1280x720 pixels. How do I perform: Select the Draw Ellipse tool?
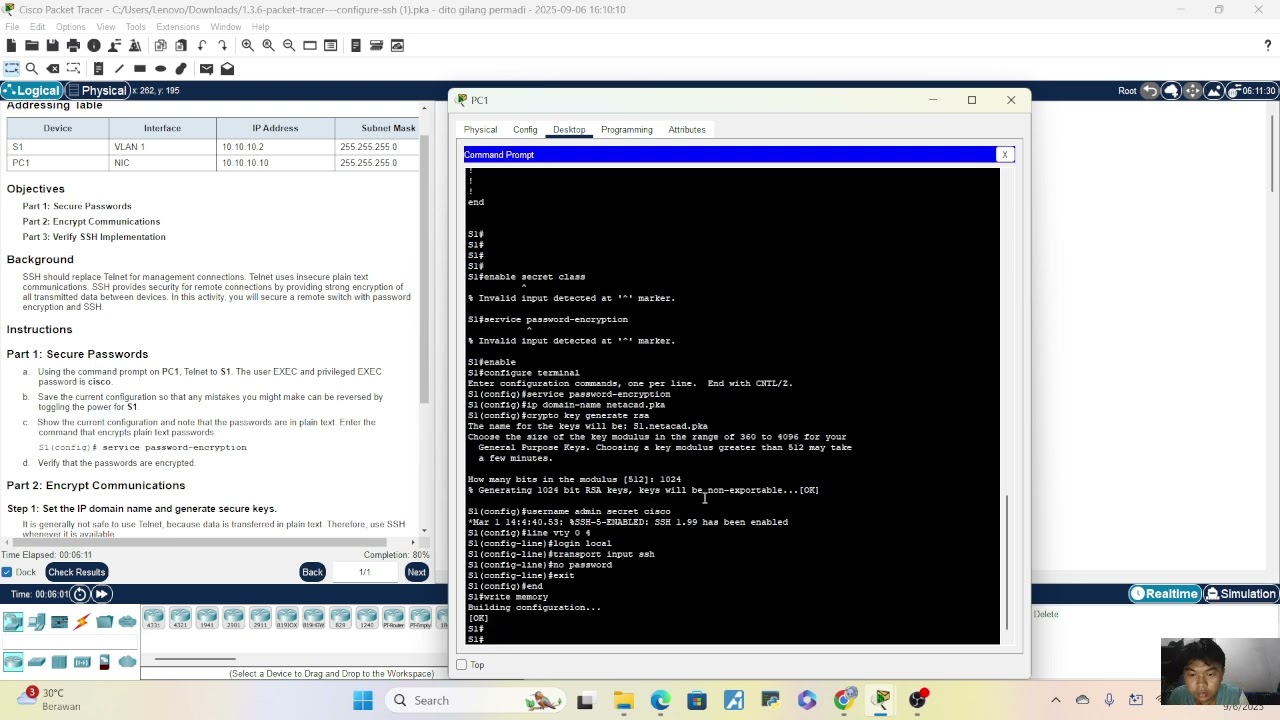[x=160, y=68]
